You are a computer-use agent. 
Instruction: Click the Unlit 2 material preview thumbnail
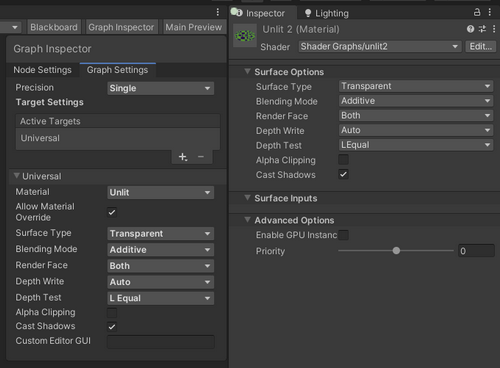[245, 36]
